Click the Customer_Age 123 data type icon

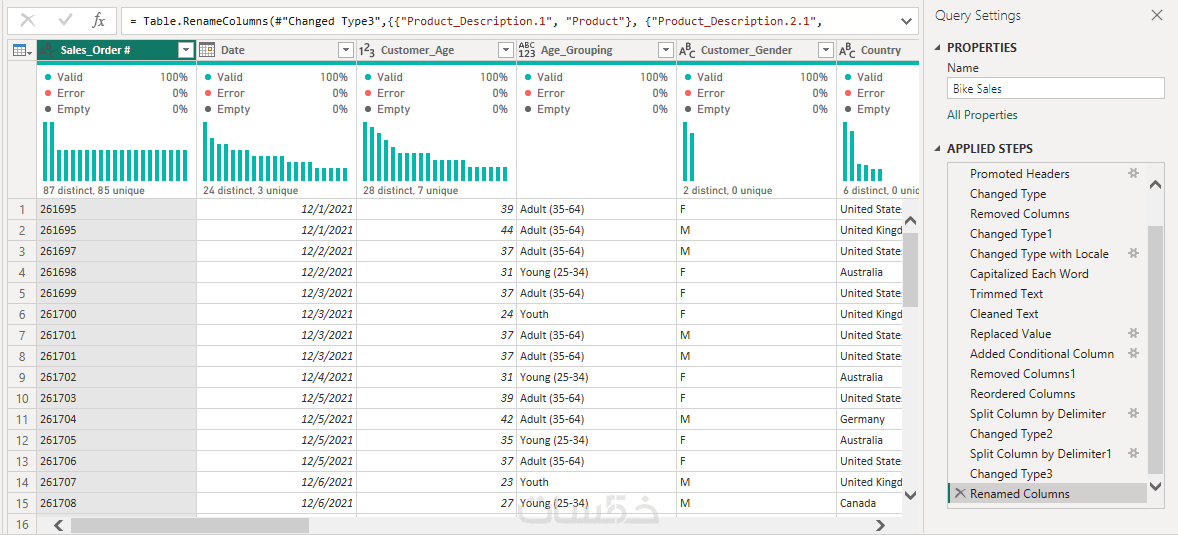(x=367, y=50)
